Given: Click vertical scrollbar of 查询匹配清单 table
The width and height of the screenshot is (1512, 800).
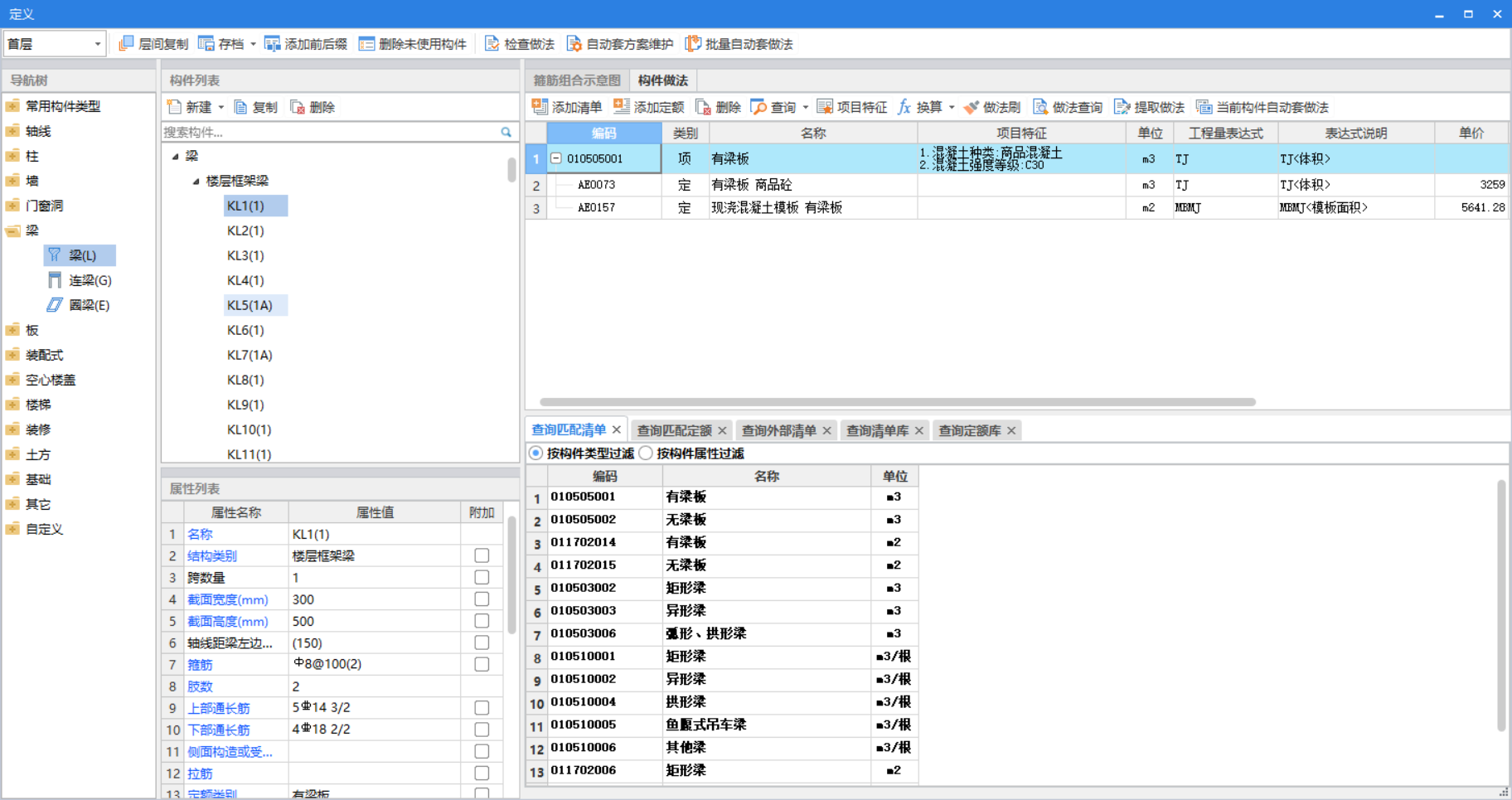Looking at the screenshot, I should click(x=1501, y=605).
